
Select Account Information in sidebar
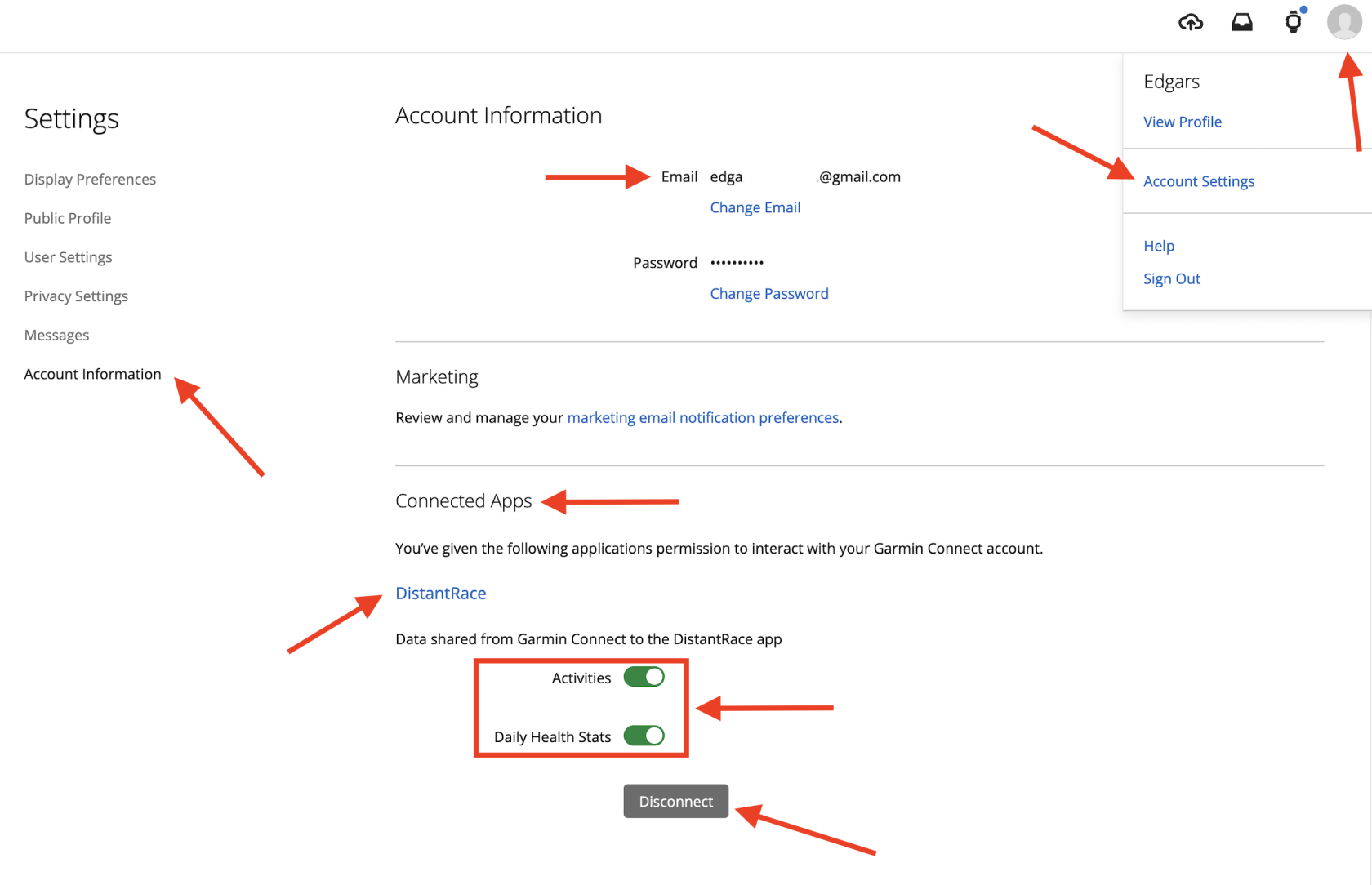pyautogui.click(x=93, y=374)
